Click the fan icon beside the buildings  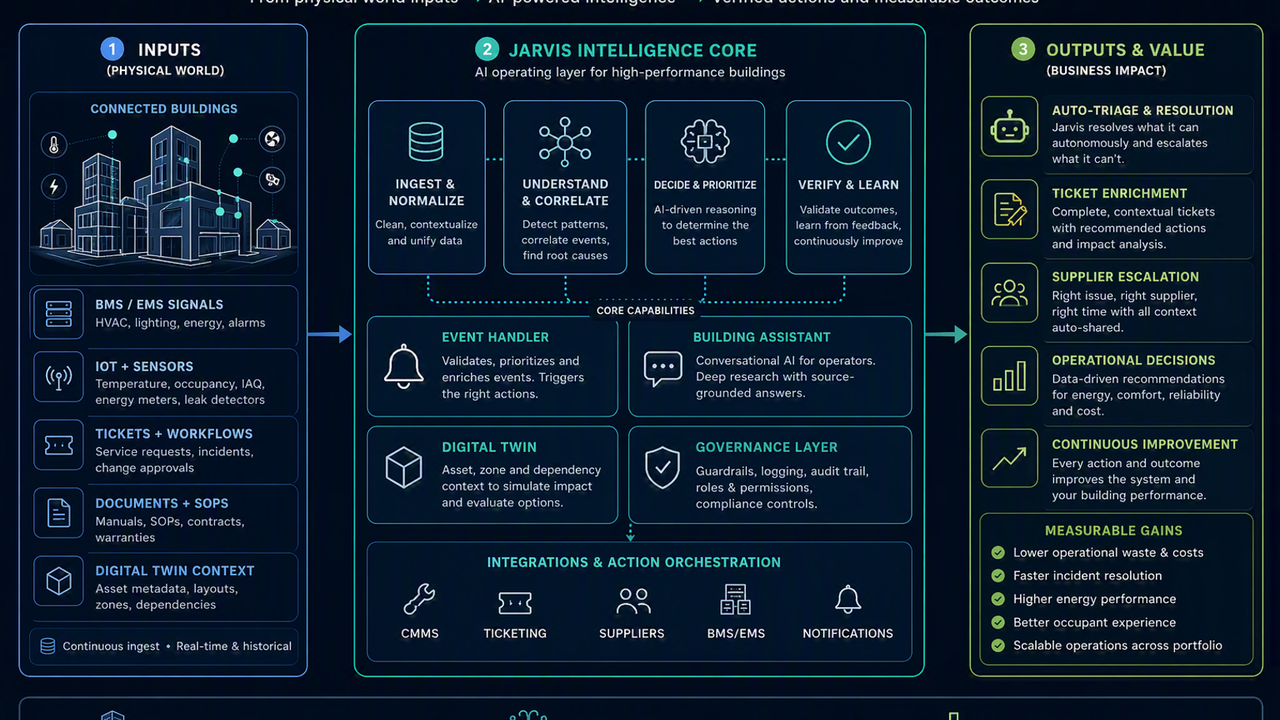click(272, 140)
